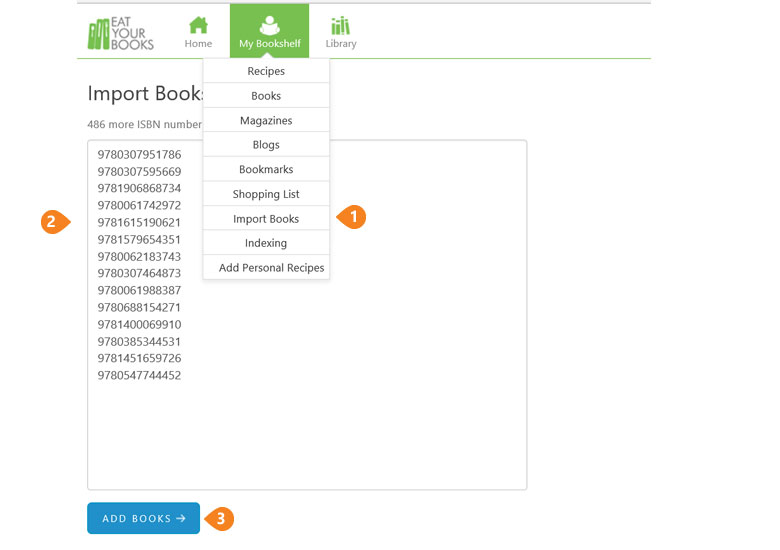Go to Shopping List
Viewport: 780px width, 550px height.
[x=266, y=194]
